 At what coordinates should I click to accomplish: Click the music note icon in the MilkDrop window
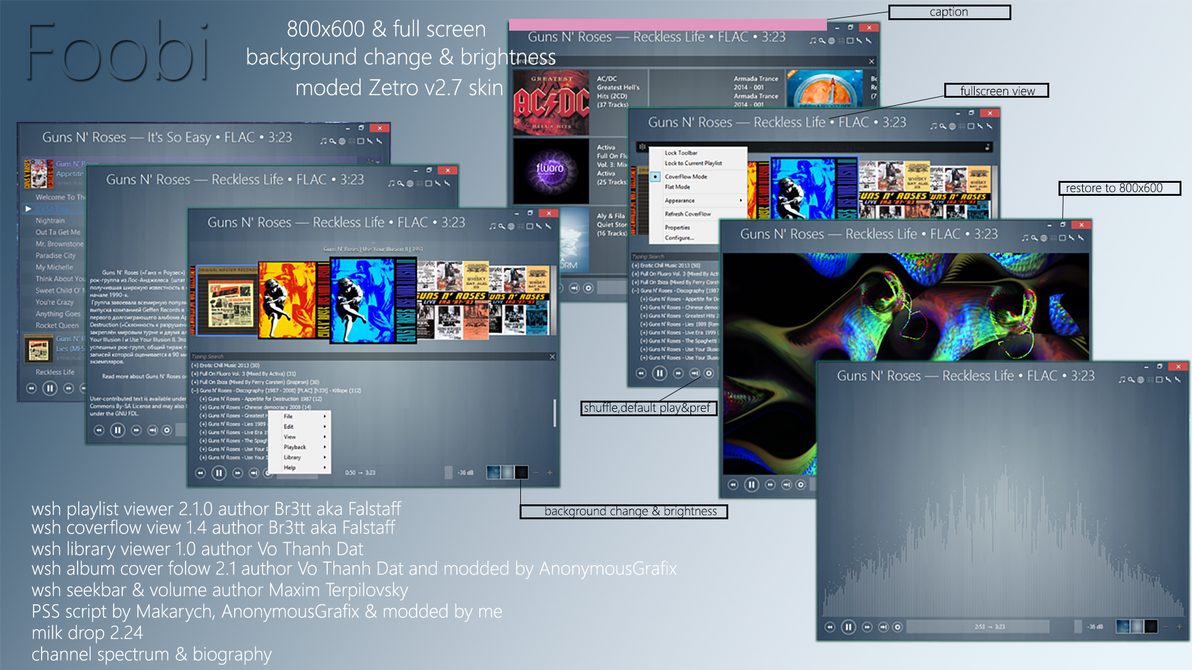click(1026, 238)
